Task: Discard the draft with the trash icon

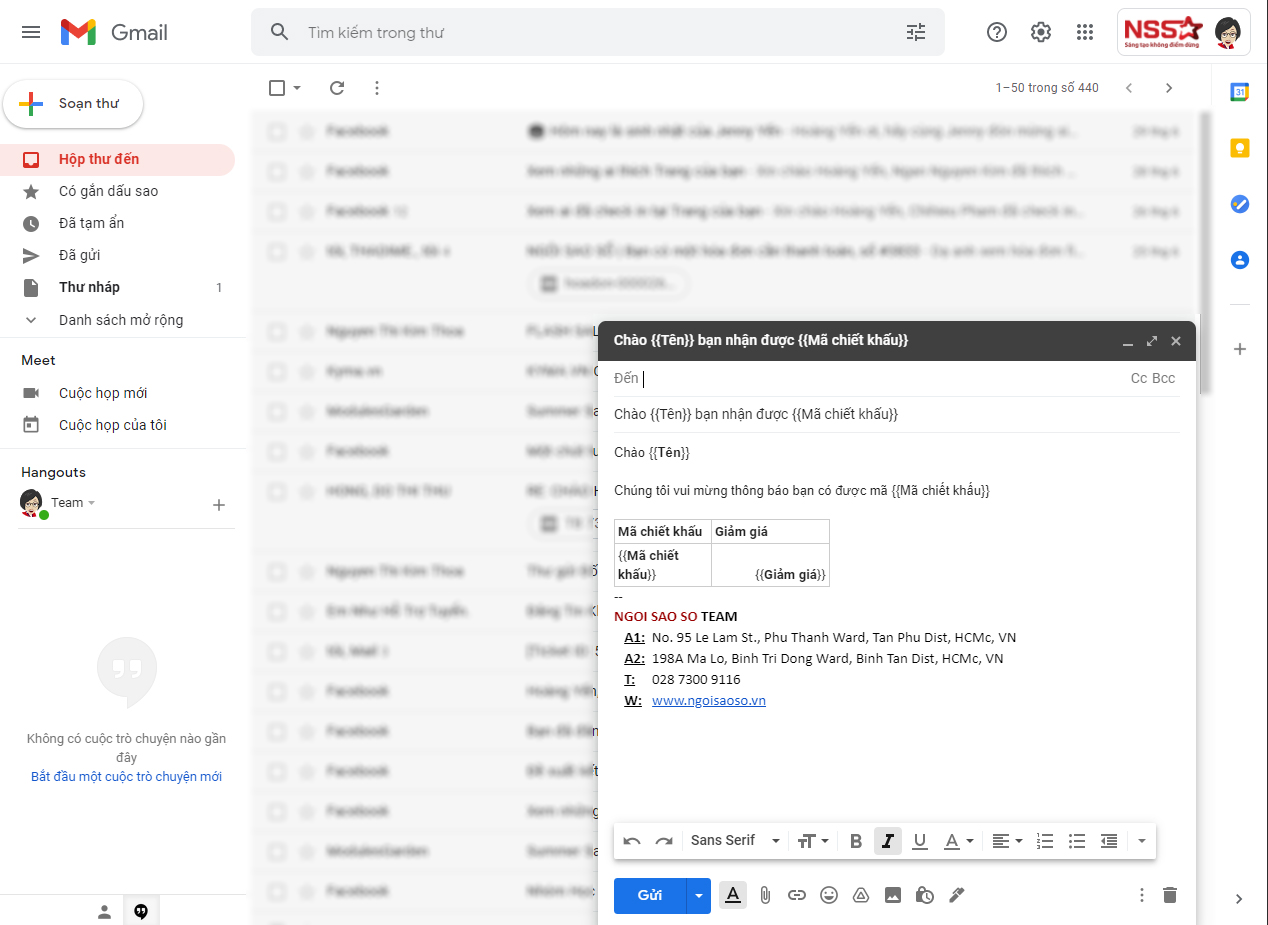Action: click(1169, 895)
